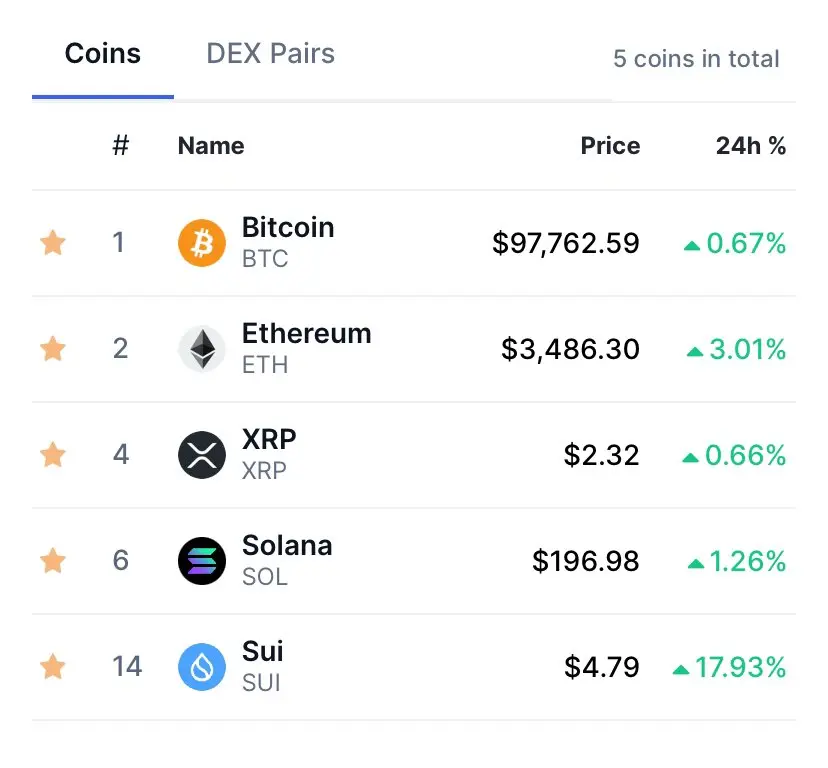Open the Bitcoin name link
The image size is (828, 768).
coord(288,228)
